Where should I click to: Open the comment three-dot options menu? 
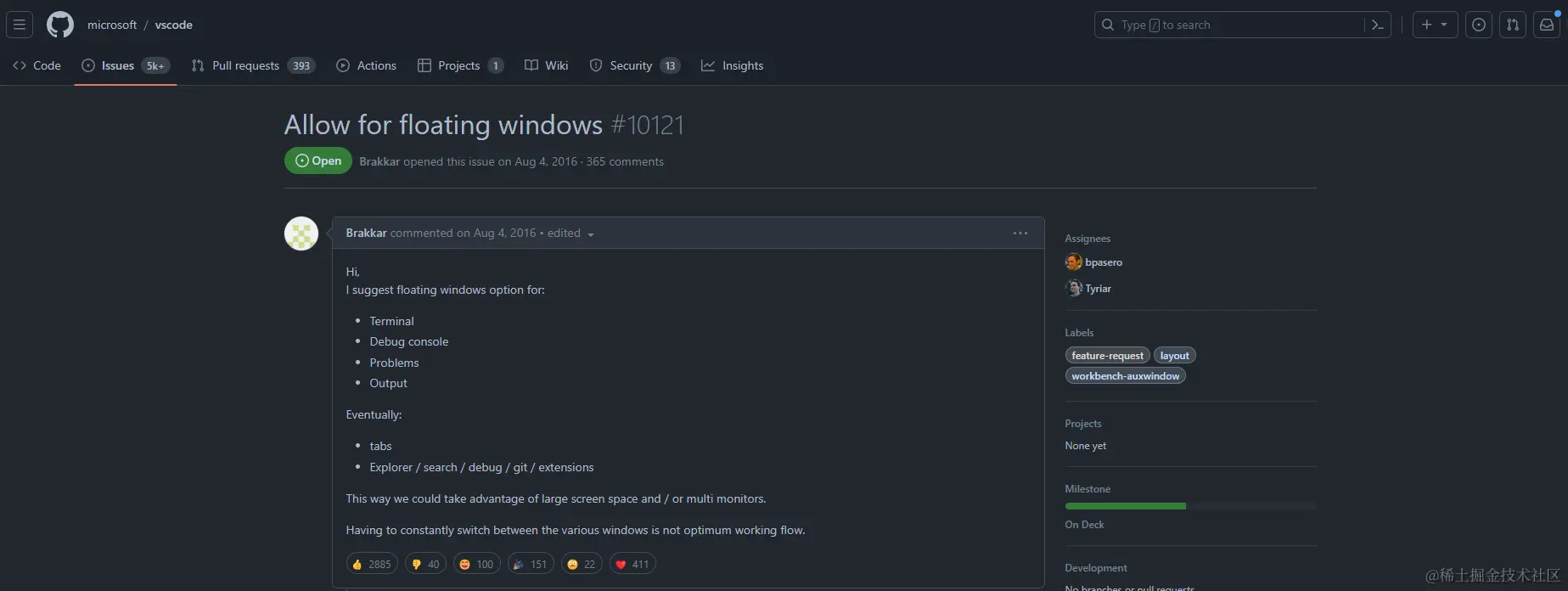click(1020, 233)
